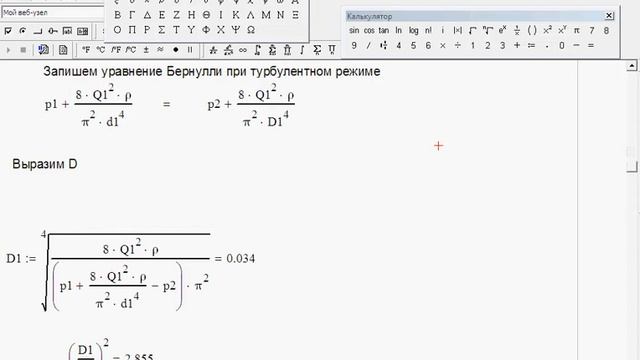The image size is (640, 360).
Task: Insert tan function from Calculator palette
Action: coord(384,30)
